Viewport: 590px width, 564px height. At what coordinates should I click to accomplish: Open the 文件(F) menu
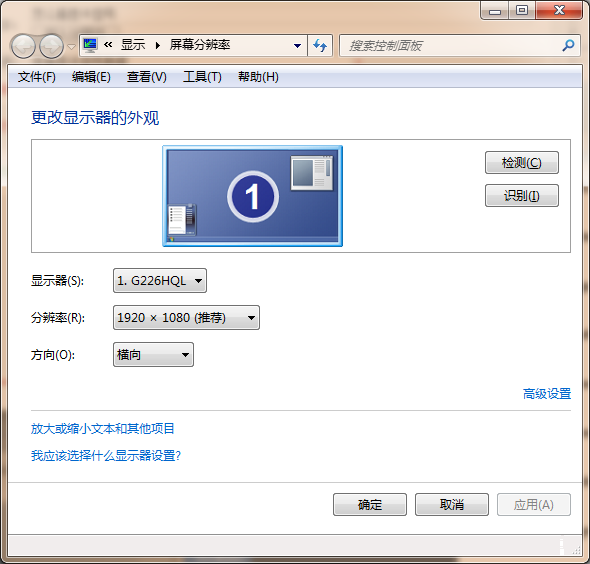36,77
